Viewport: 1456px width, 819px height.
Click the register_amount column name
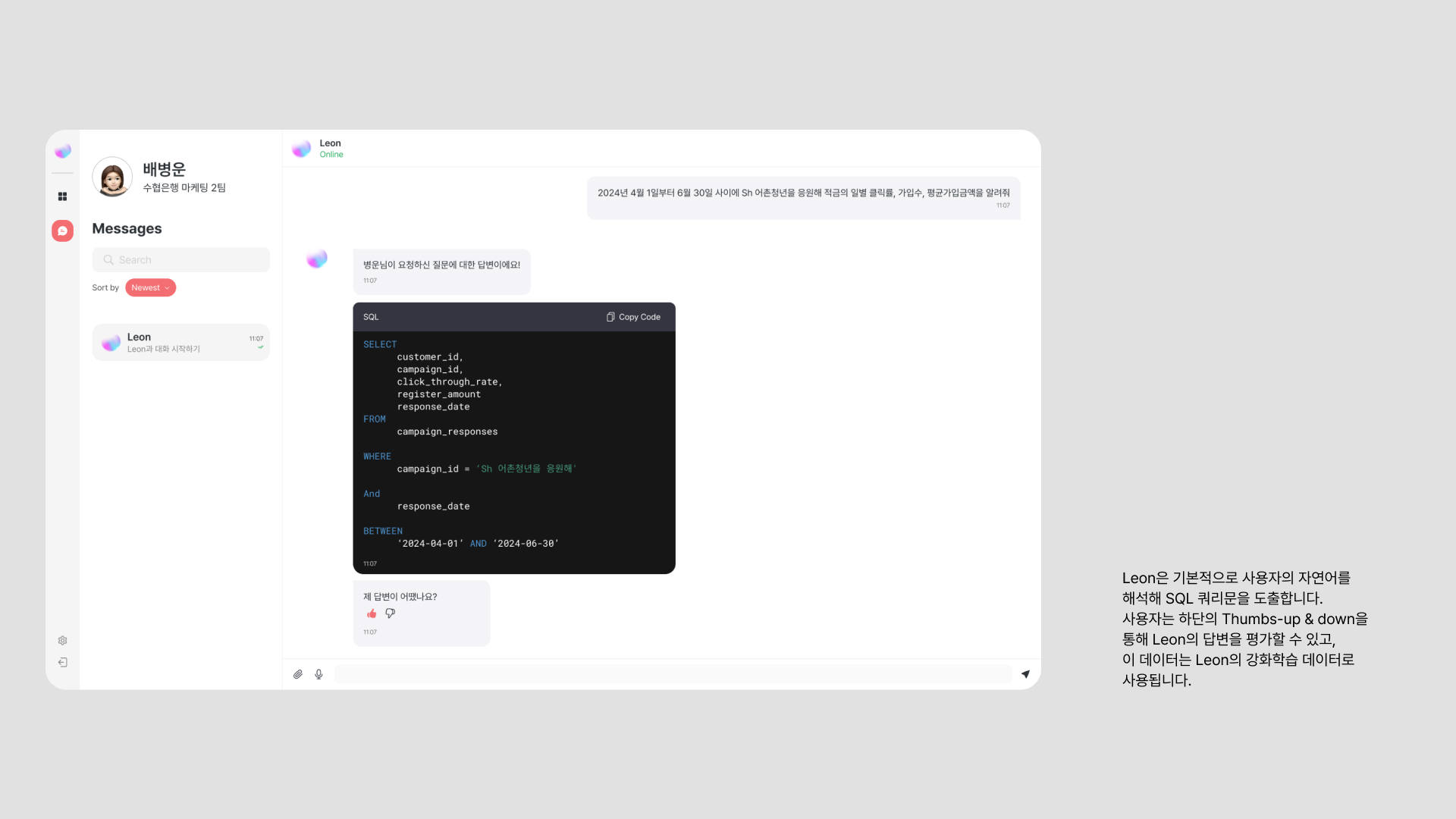tap(439, 395)
